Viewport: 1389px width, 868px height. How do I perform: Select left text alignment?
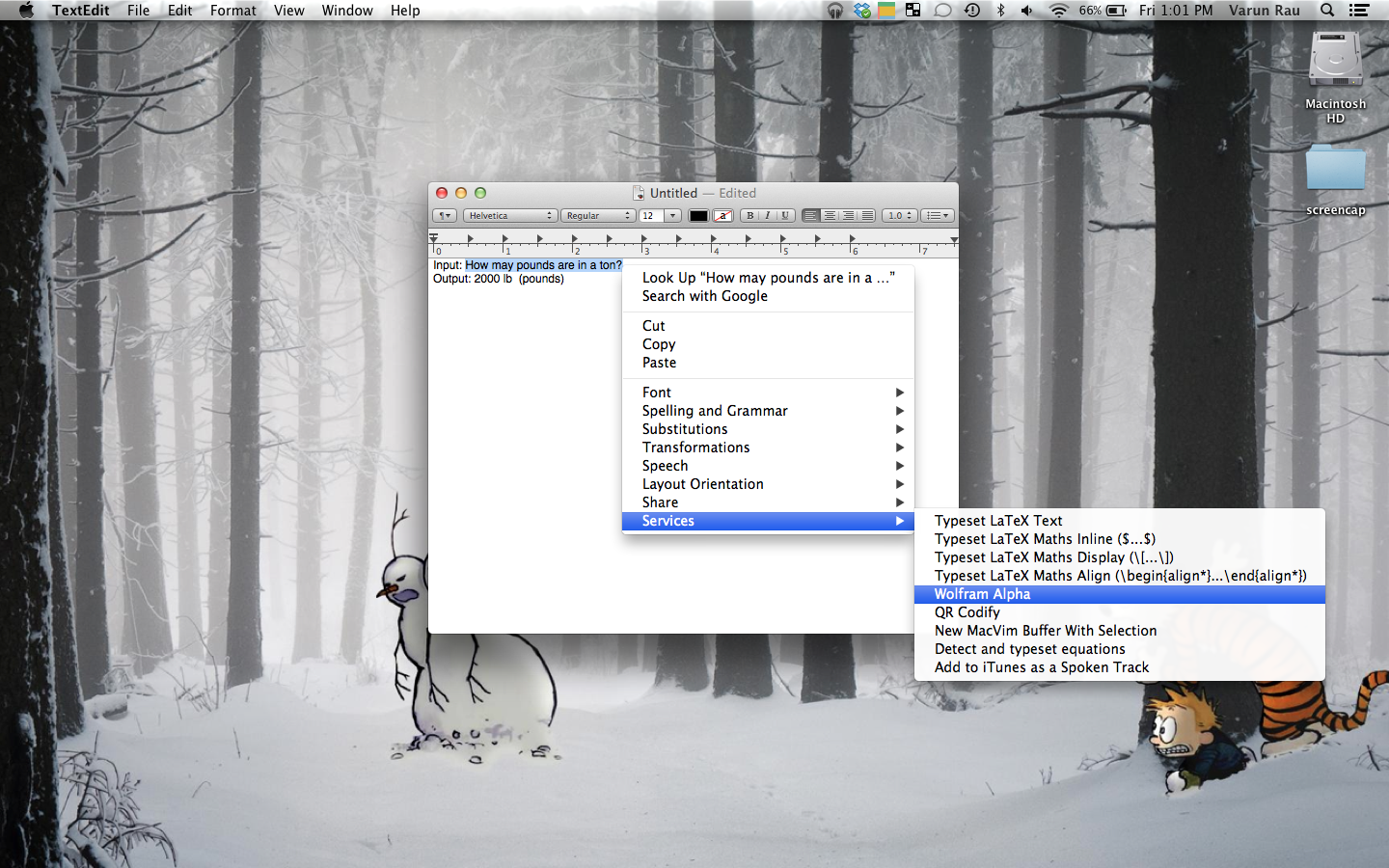point(811,216)
